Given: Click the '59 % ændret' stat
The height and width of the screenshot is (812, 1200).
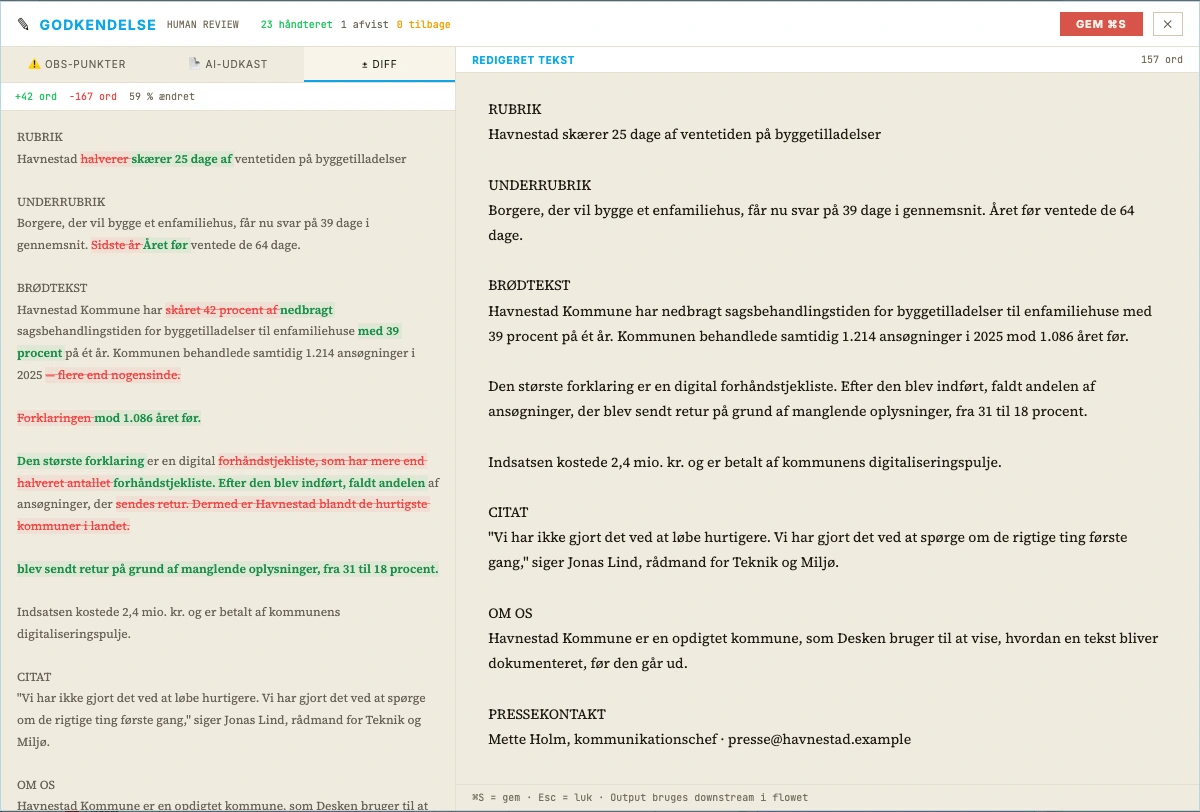Looking at the screenshot, I should [x=162, y=97].
